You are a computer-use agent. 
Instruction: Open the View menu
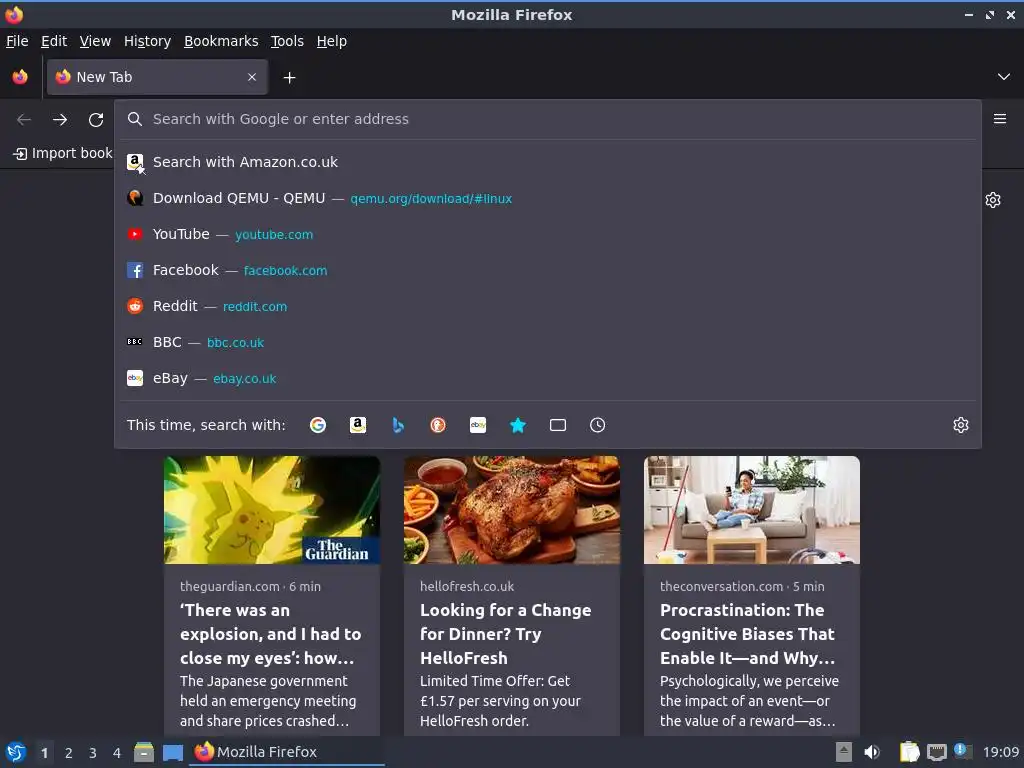click(x=95, y=41)
